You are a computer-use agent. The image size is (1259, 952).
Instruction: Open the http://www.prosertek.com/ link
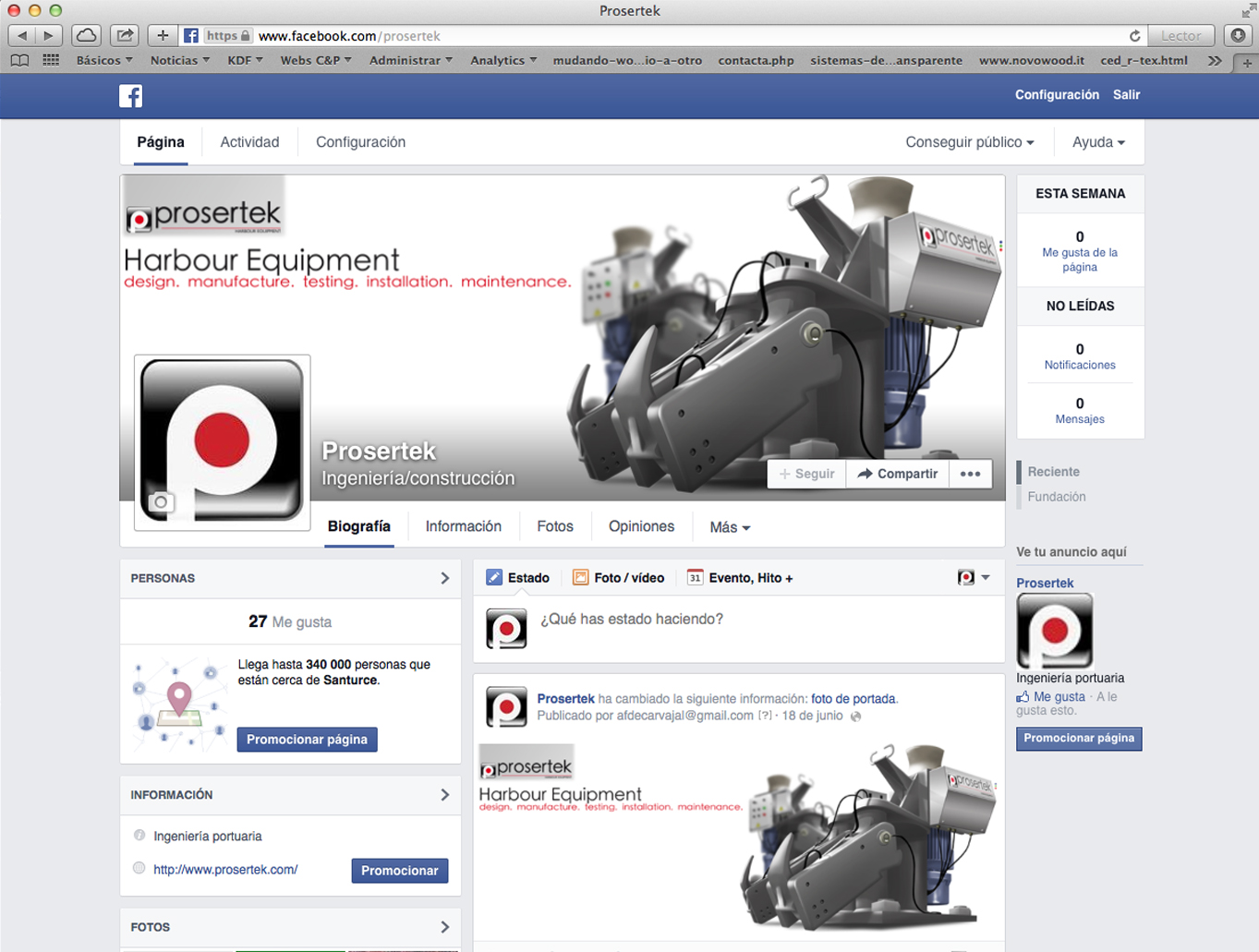point(225,869)
